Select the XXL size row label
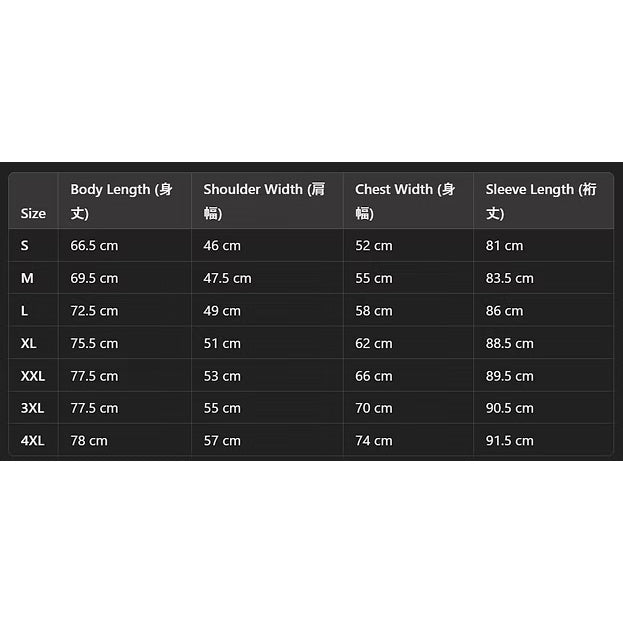 (33, 376)
